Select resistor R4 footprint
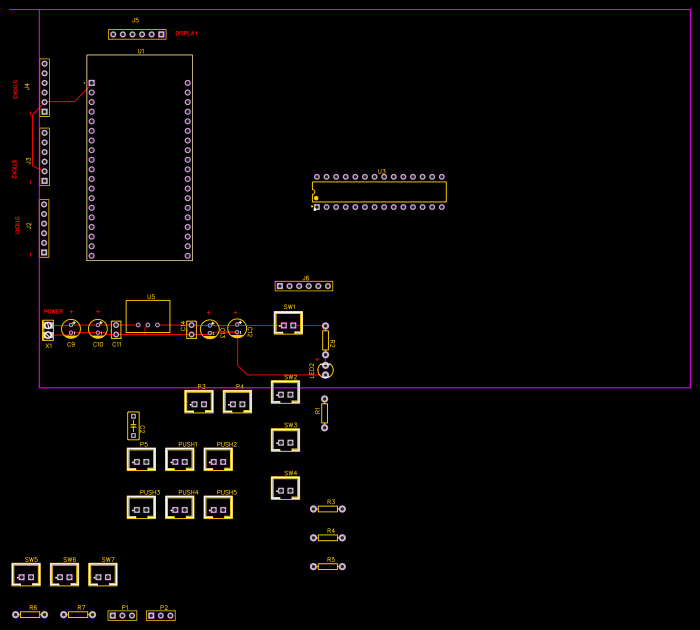 click(328, 538)
